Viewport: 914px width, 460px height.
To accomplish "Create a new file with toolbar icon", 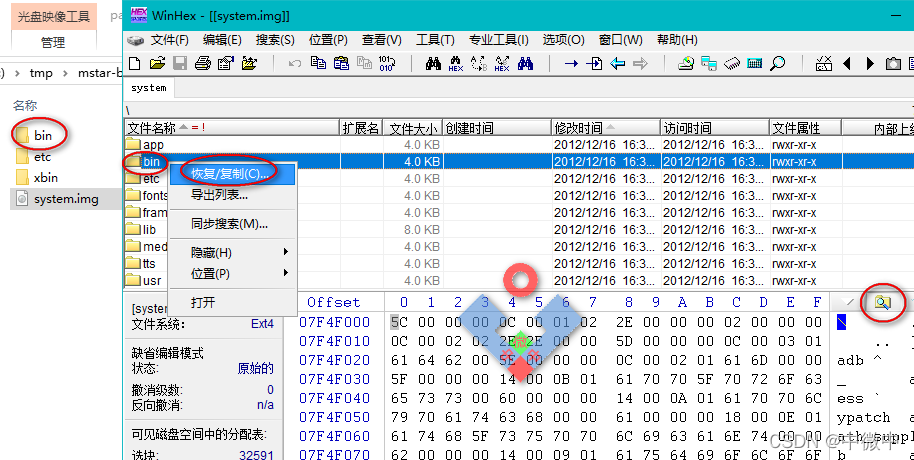I will [x=135, y=63].
